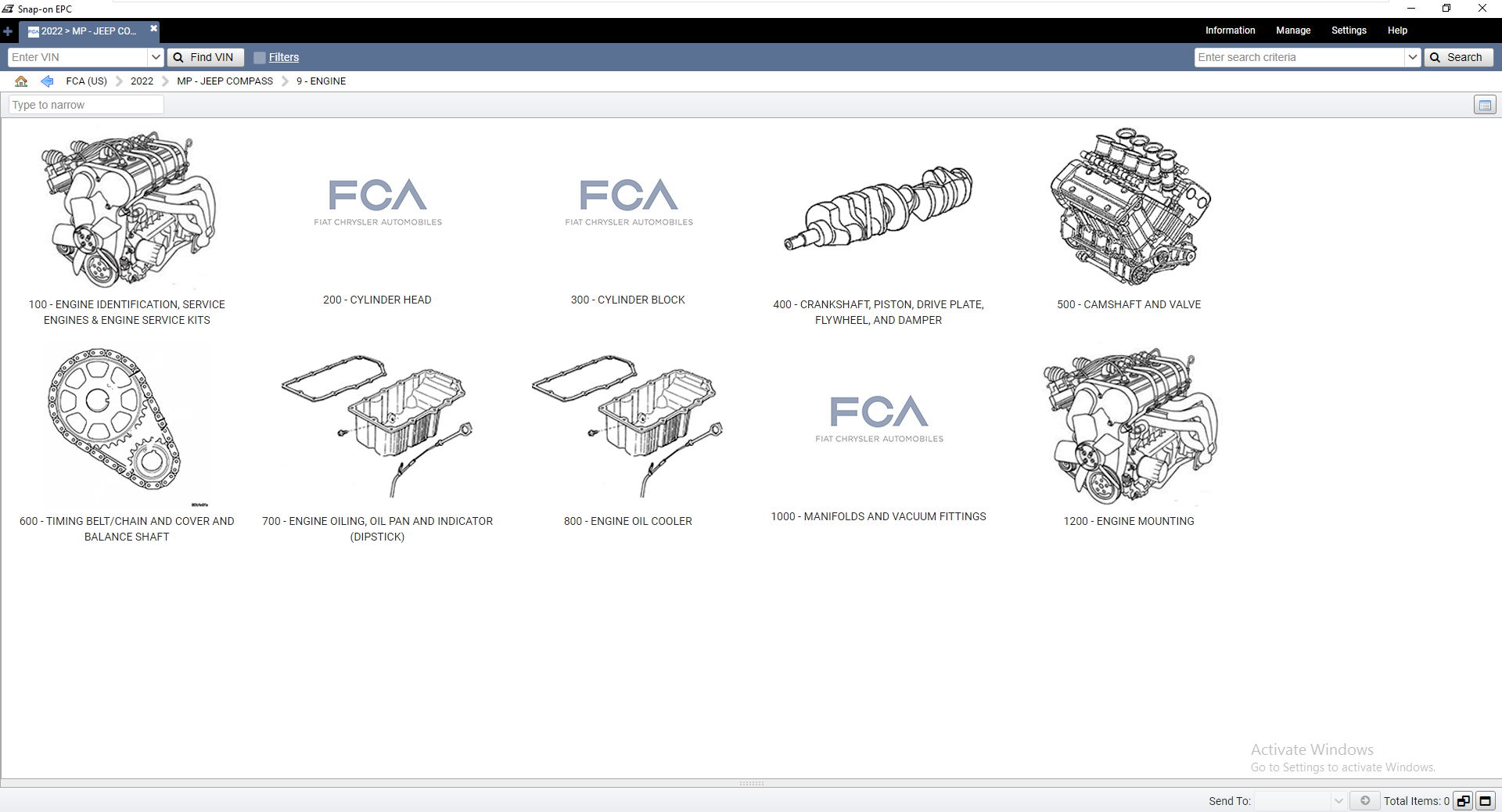Open 1200 - Engine Mounting thumbnail

click(1130, 426)
